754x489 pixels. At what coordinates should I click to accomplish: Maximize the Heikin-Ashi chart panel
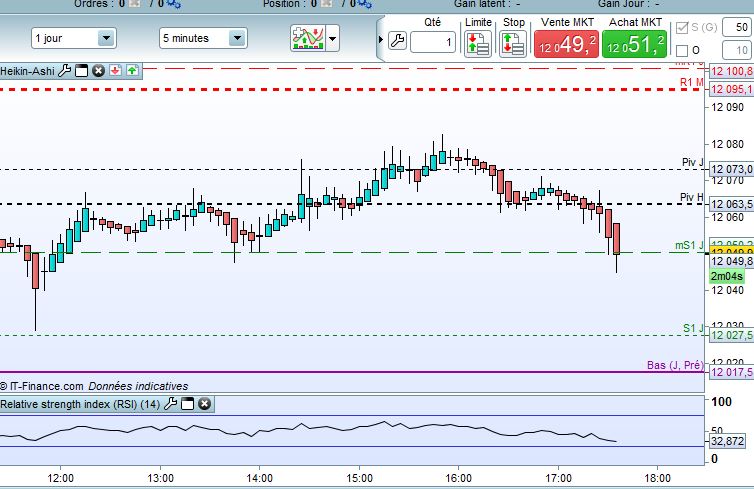tap(82, 71)
